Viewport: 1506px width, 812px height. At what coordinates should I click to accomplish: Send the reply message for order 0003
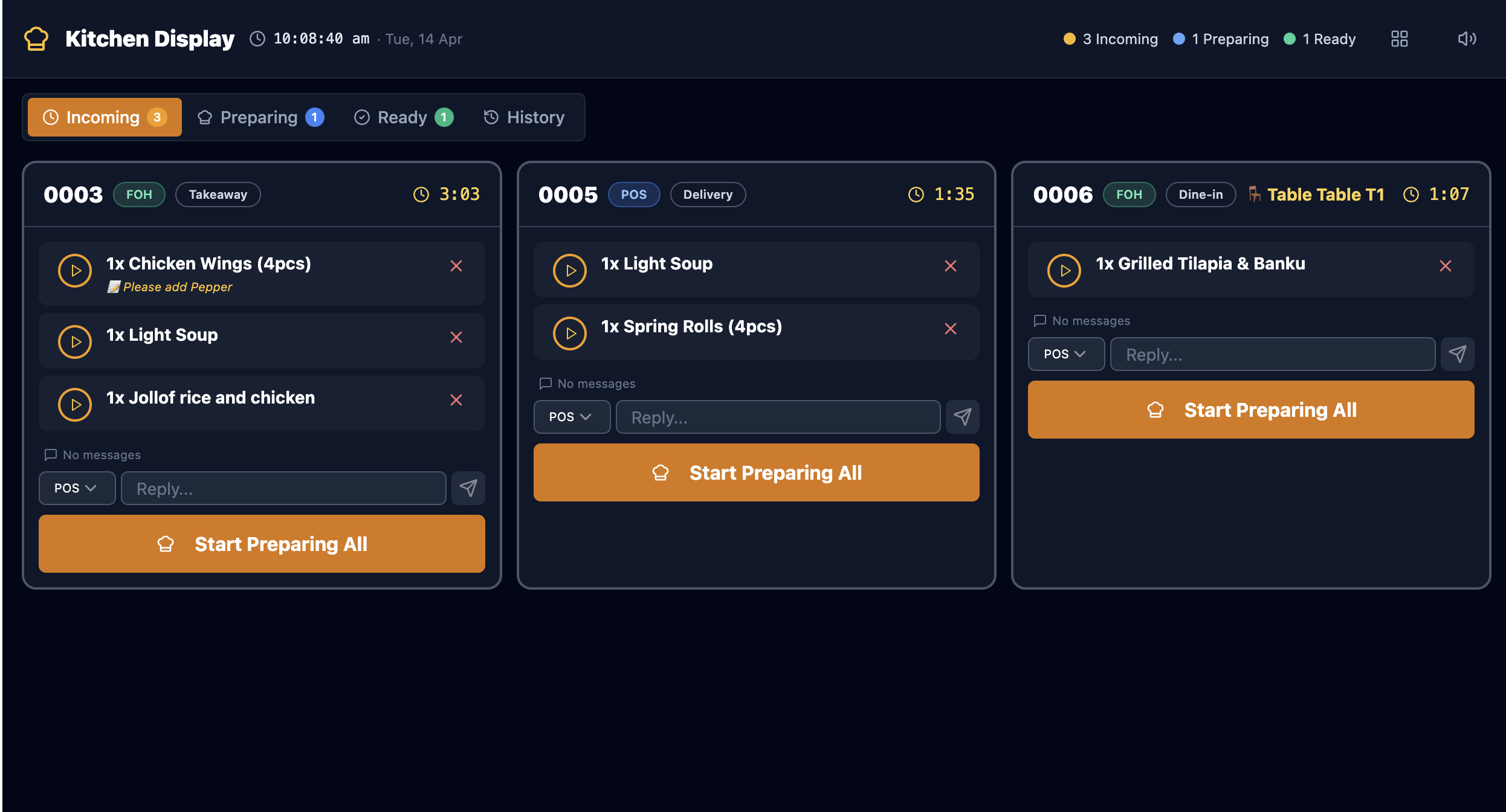(x=468, y=488)
